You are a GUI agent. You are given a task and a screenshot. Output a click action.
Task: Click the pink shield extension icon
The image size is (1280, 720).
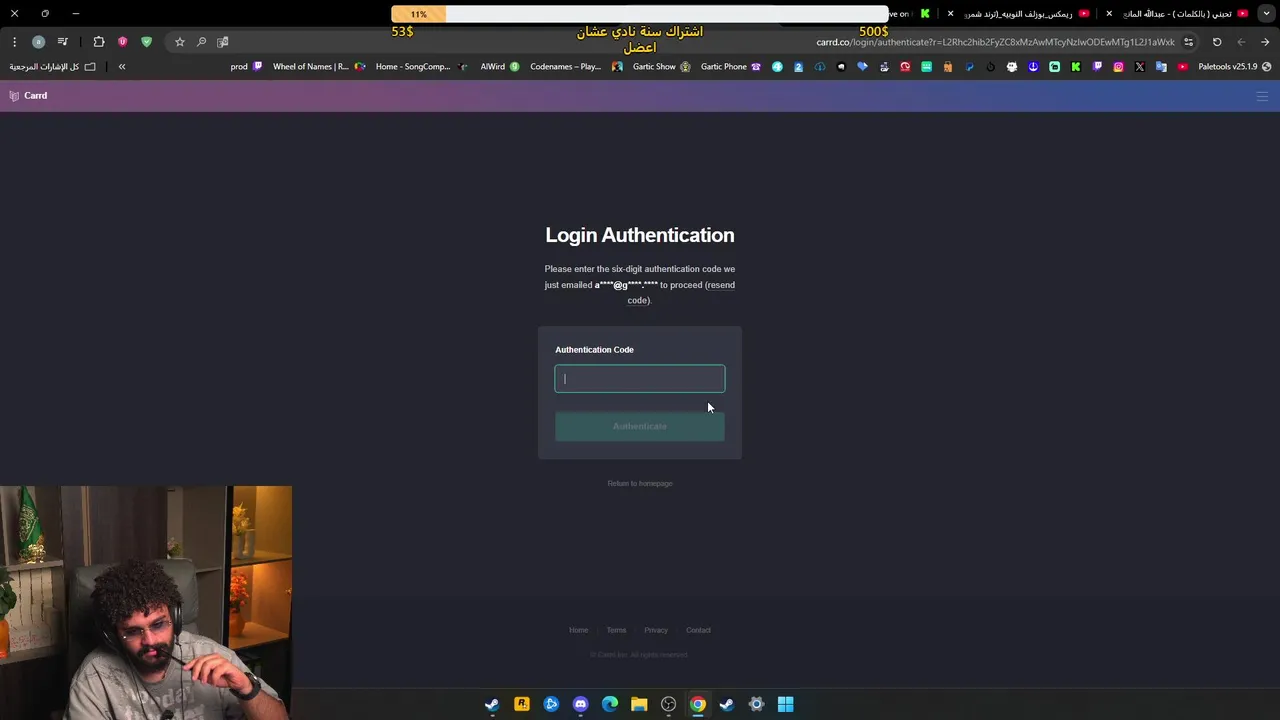coord(122,42)
